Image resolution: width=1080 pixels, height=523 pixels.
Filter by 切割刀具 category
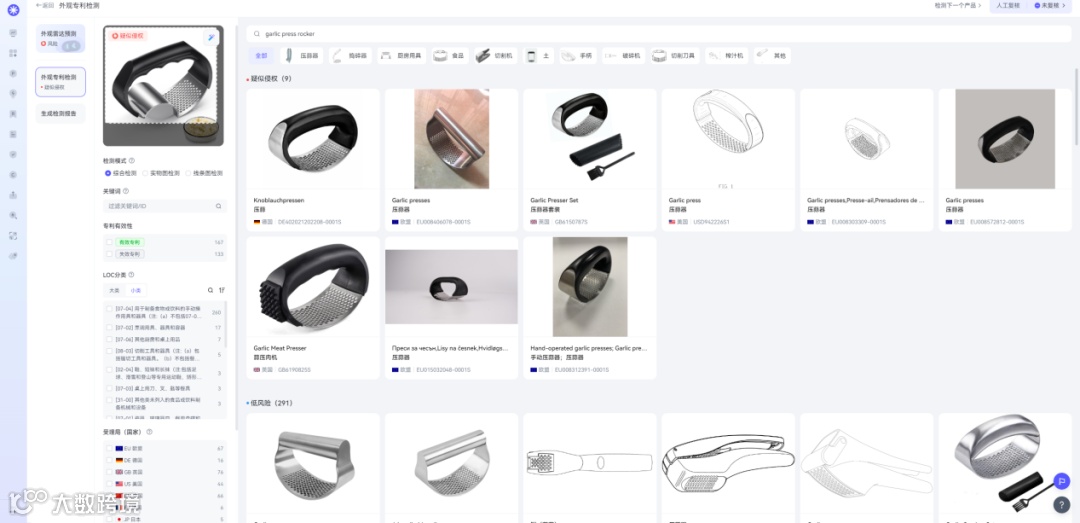tap(675, 56)
